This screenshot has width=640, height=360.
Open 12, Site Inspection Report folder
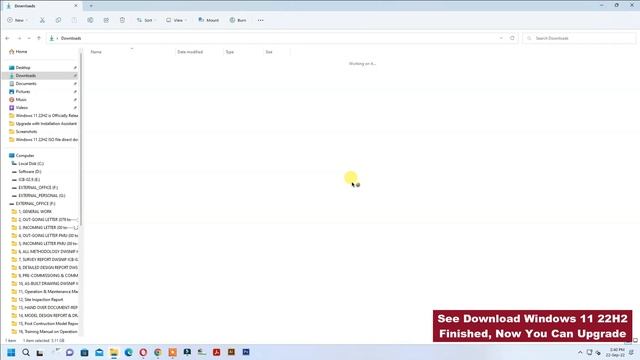pyautogui.click(x=41, y=300)
